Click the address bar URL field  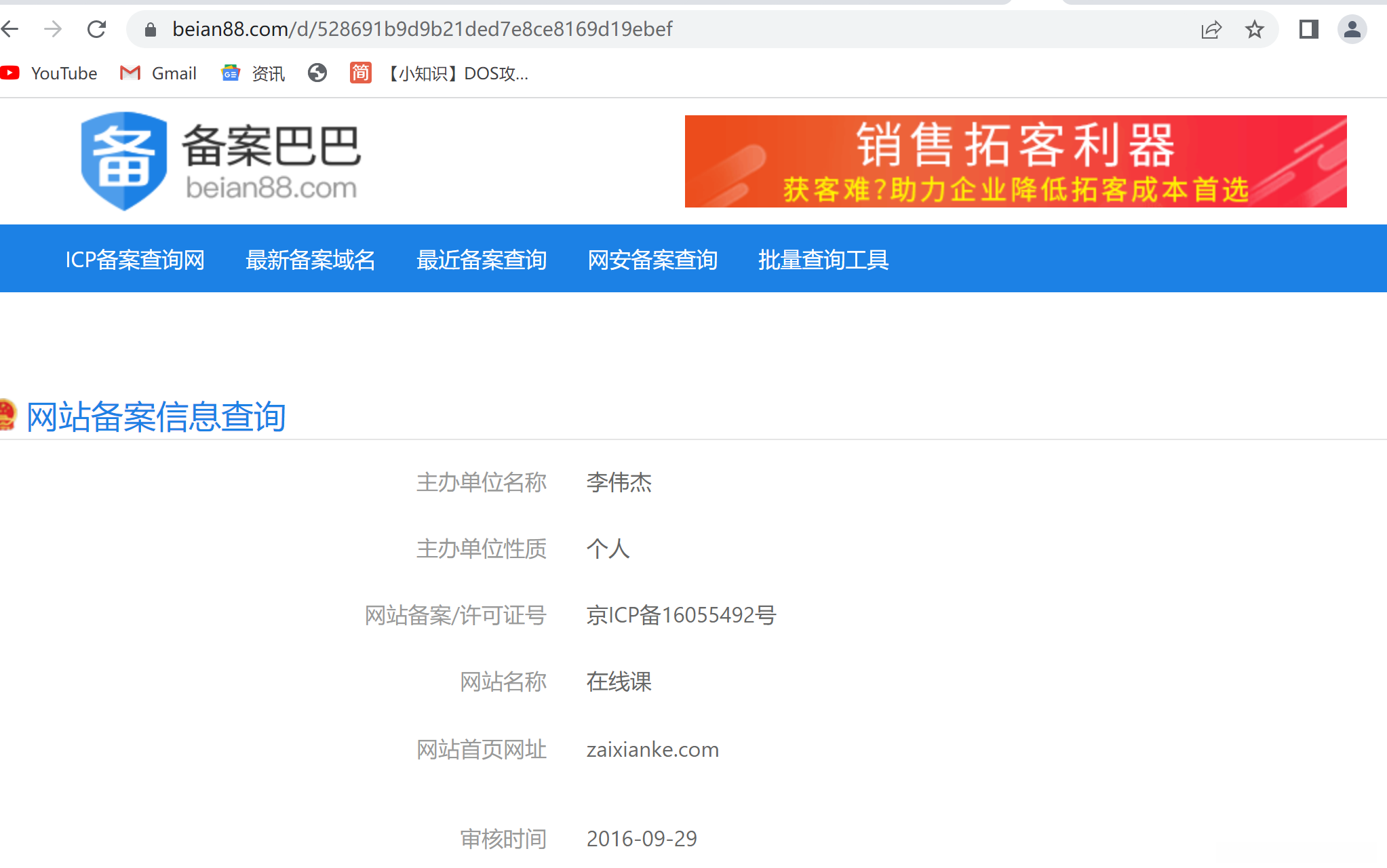point(610,29)
